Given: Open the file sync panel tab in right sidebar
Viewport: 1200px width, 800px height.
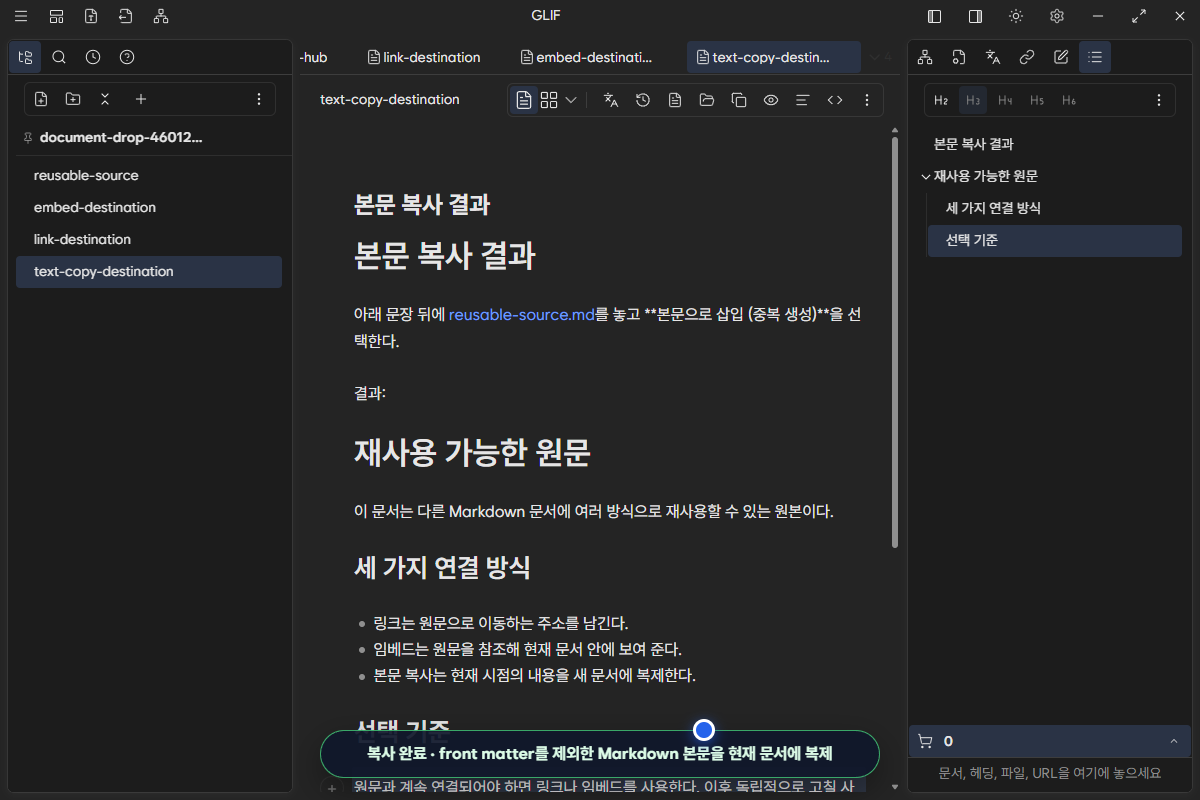Looking at the screenshot, I should pos(959,57).
